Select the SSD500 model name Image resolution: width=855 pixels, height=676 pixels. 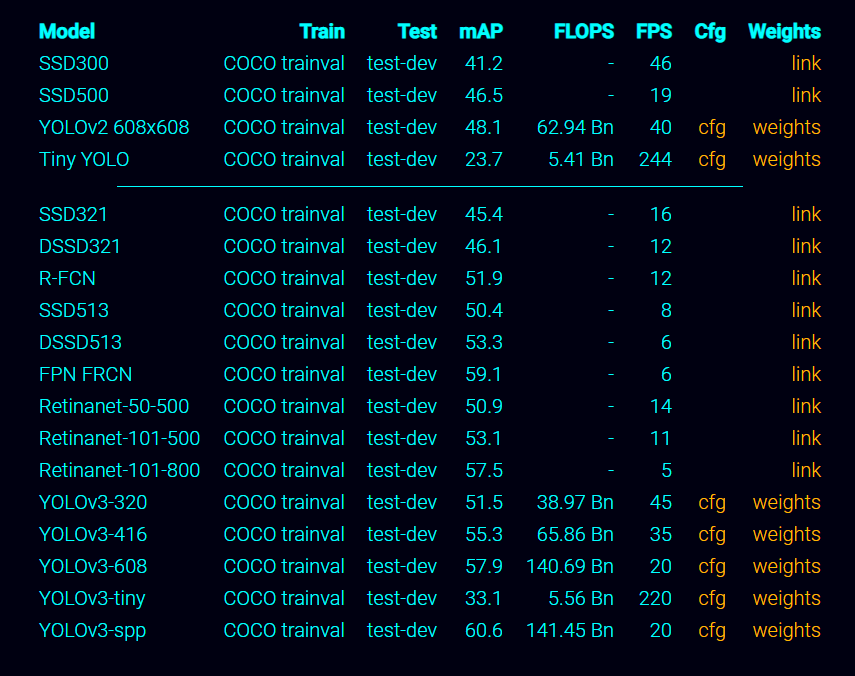74,95
